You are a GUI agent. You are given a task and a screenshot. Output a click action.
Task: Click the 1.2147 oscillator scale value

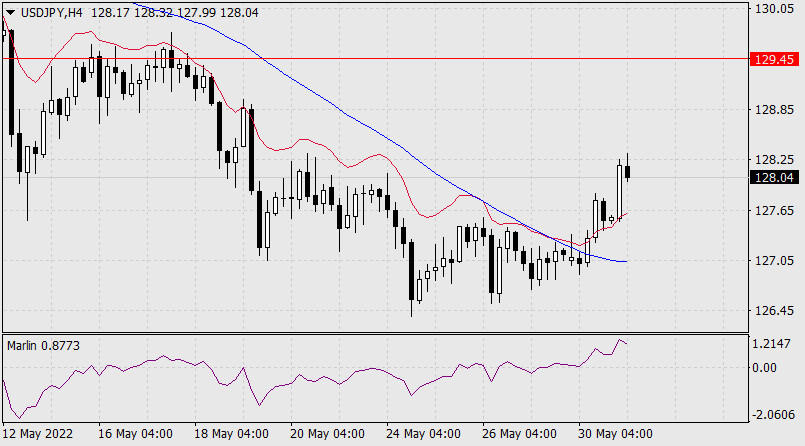(x=771, y=344)
